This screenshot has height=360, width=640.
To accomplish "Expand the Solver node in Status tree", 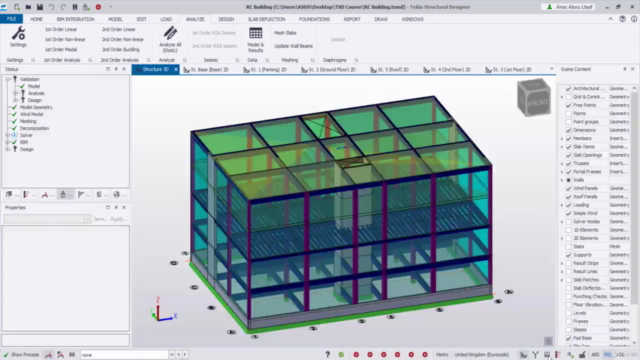I will click(x=7, y=135).
